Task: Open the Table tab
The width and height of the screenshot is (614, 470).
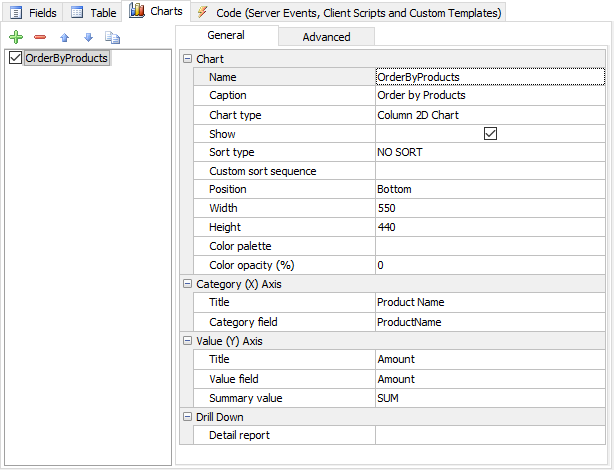Action: pos(92,12)
